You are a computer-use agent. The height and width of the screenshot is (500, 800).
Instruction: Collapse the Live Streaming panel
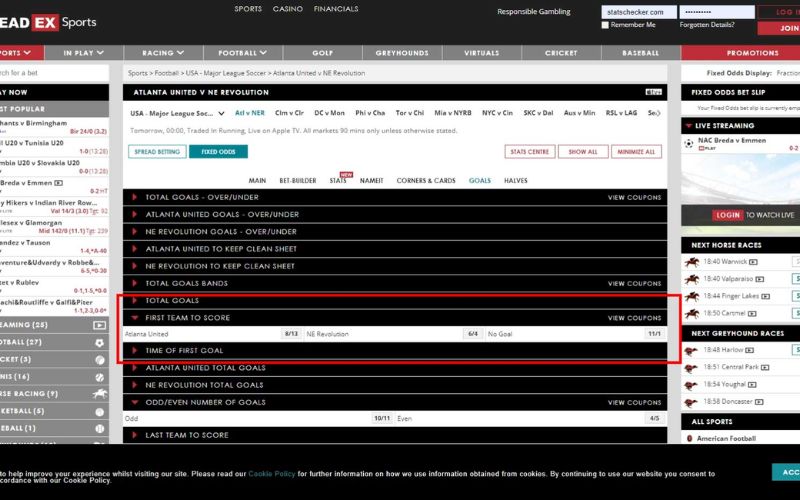(x=689, y=126)
